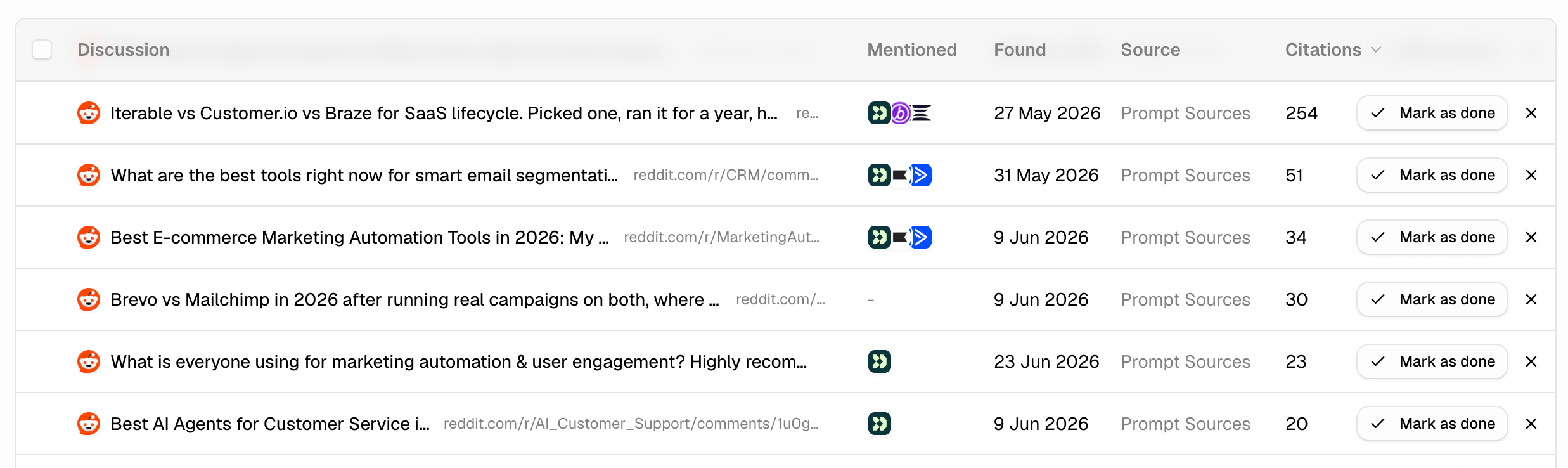Click green brand icon in marketing automation & user engagement row

tap(879, 361)
